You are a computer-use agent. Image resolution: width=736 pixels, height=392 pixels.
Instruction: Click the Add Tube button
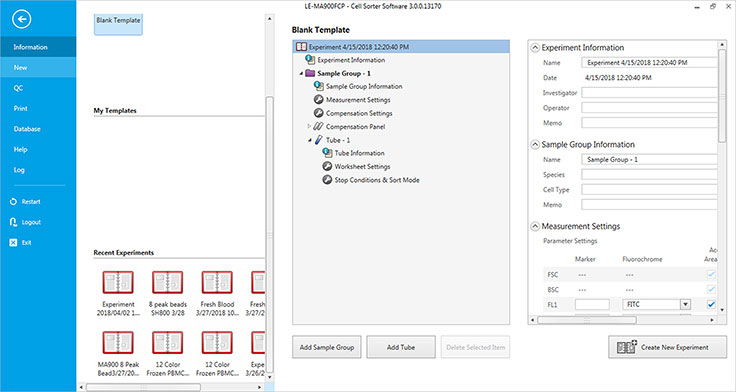point(401,347)
